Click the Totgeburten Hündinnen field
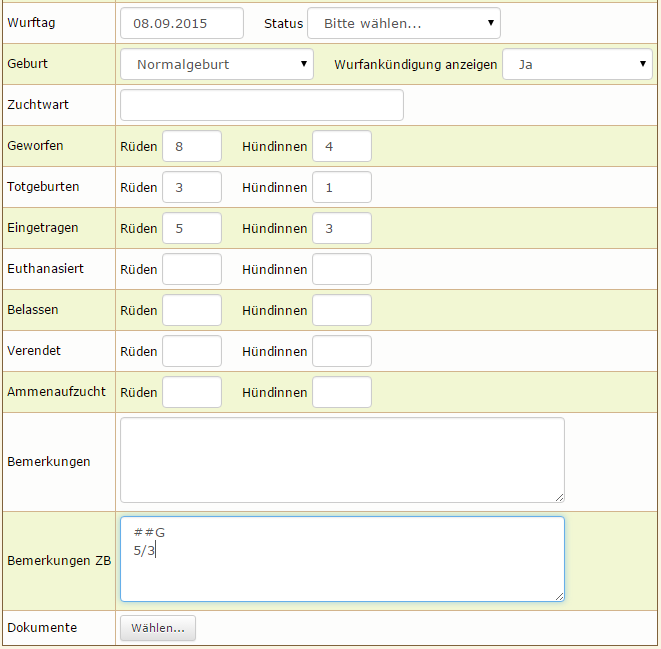This screenshot has height=649, width=661. tap(341, 187)
